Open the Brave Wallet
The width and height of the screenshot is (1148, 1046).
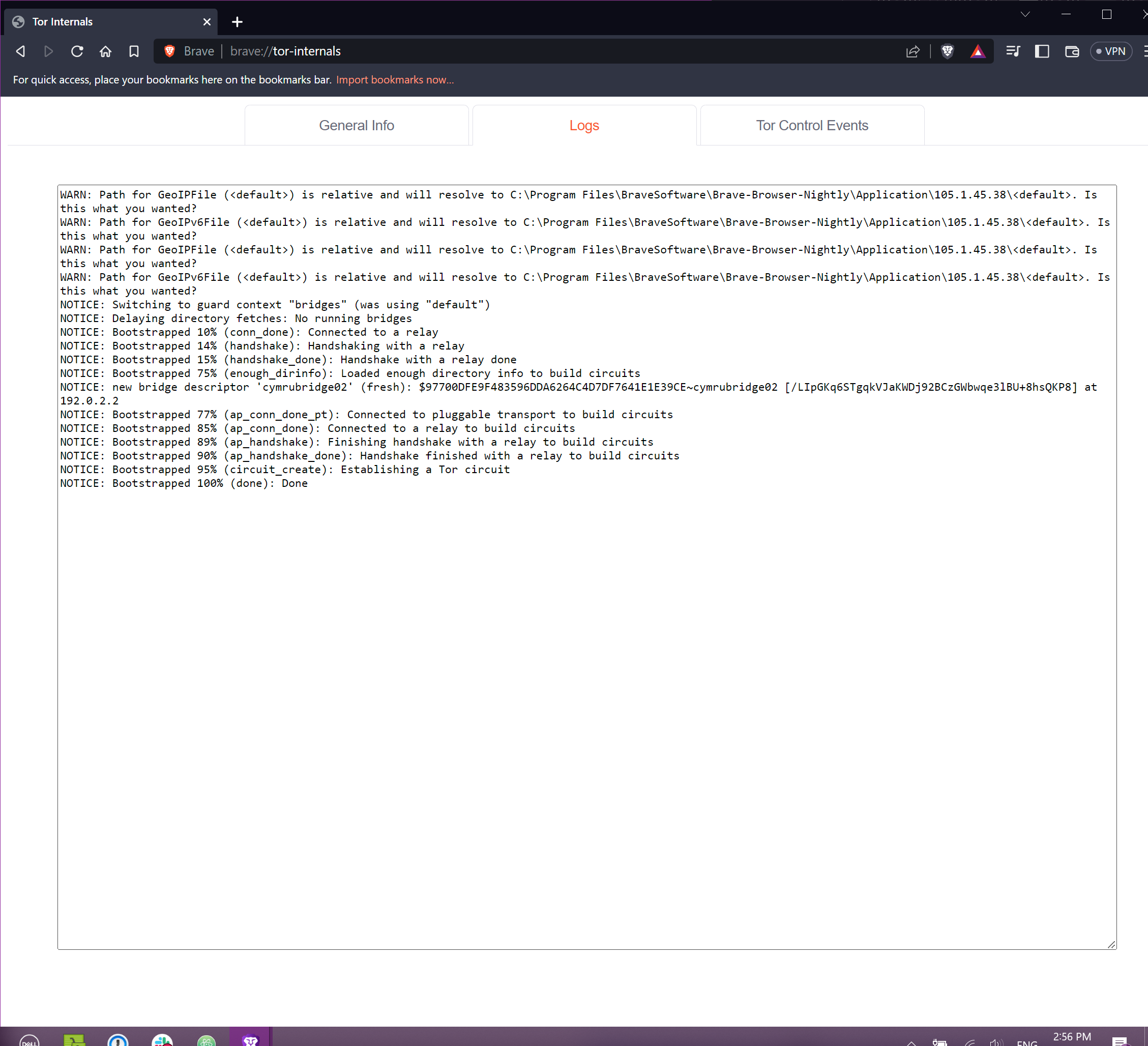(1071, 51)
